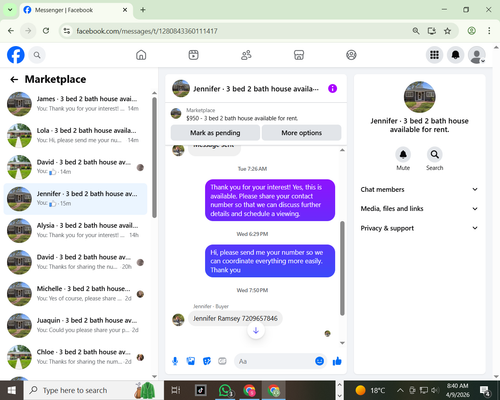500x400 pixels.
Task: Select Jennifer conversation in list
Action: 75,199
